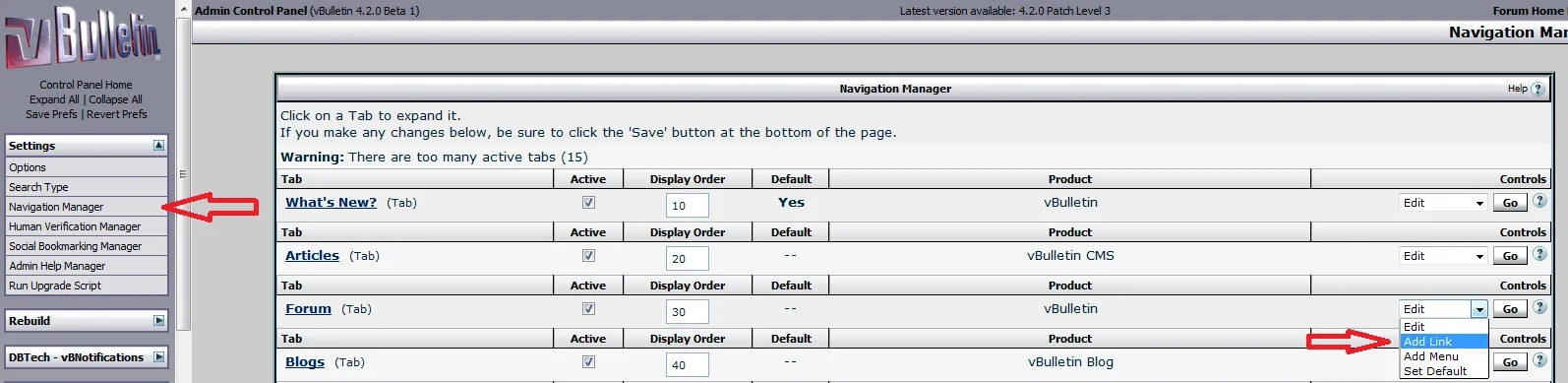Click Help link in Navigation Manager header
The height and width of the screenshot is (383, 1568).
coord(1517,89)
